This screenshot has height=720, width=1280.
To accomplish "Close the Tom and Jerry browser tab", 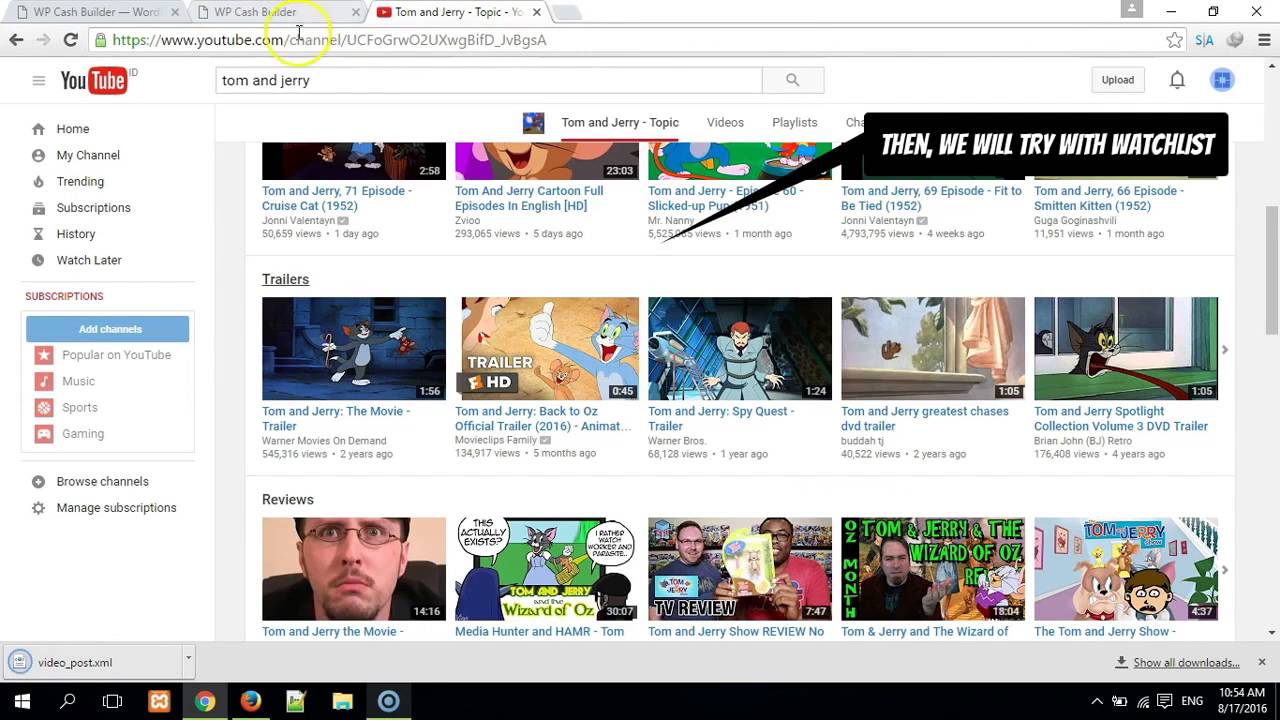I will (536, 12).
